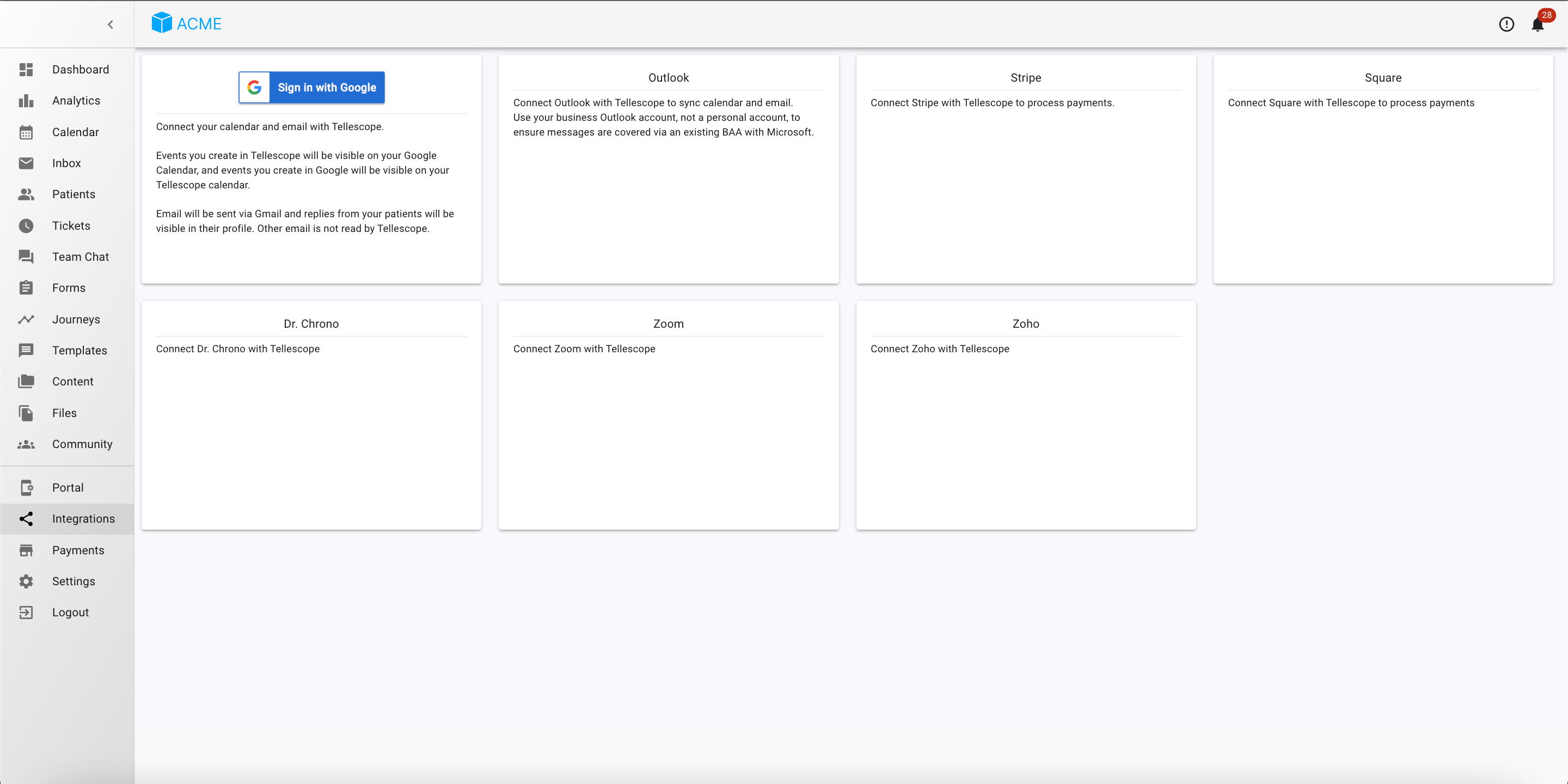Screen dimensions: 1568x784
Task: Click the Analytics bar chart icon
Action: (x=26, y=100)
